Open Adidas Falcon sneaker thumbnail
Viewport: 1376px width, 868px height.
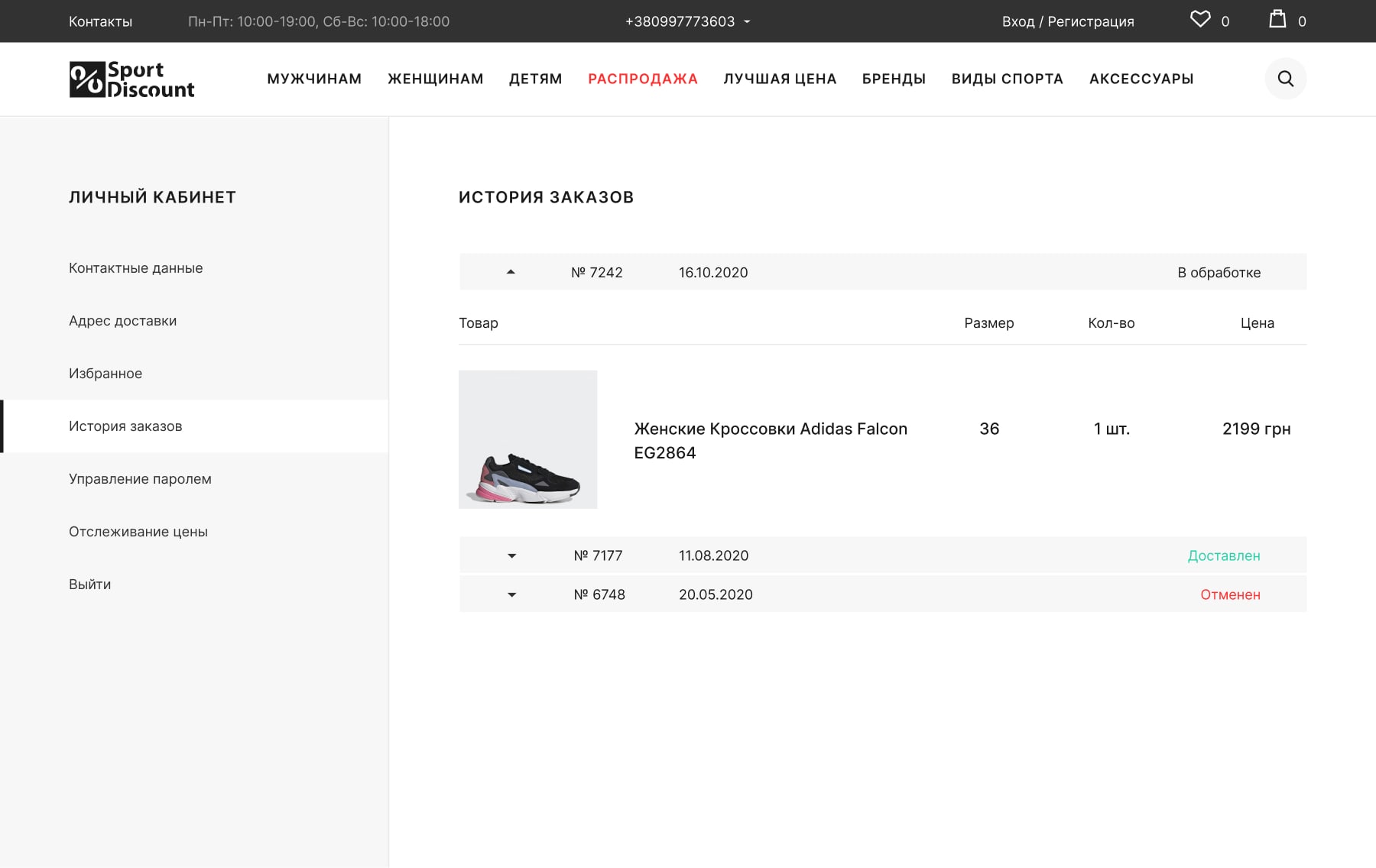tap(527, 439)
